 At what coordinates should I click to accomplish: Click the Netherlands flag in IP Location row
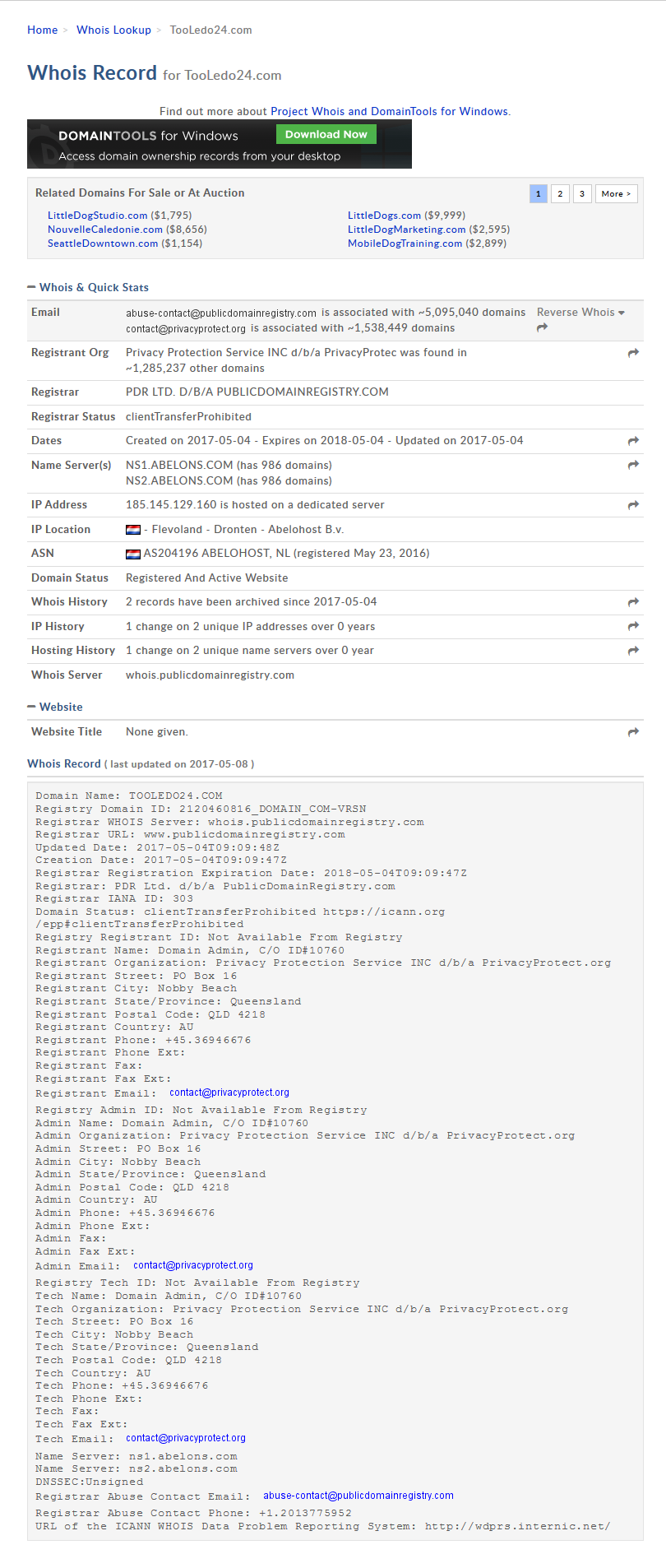point(133,530)
